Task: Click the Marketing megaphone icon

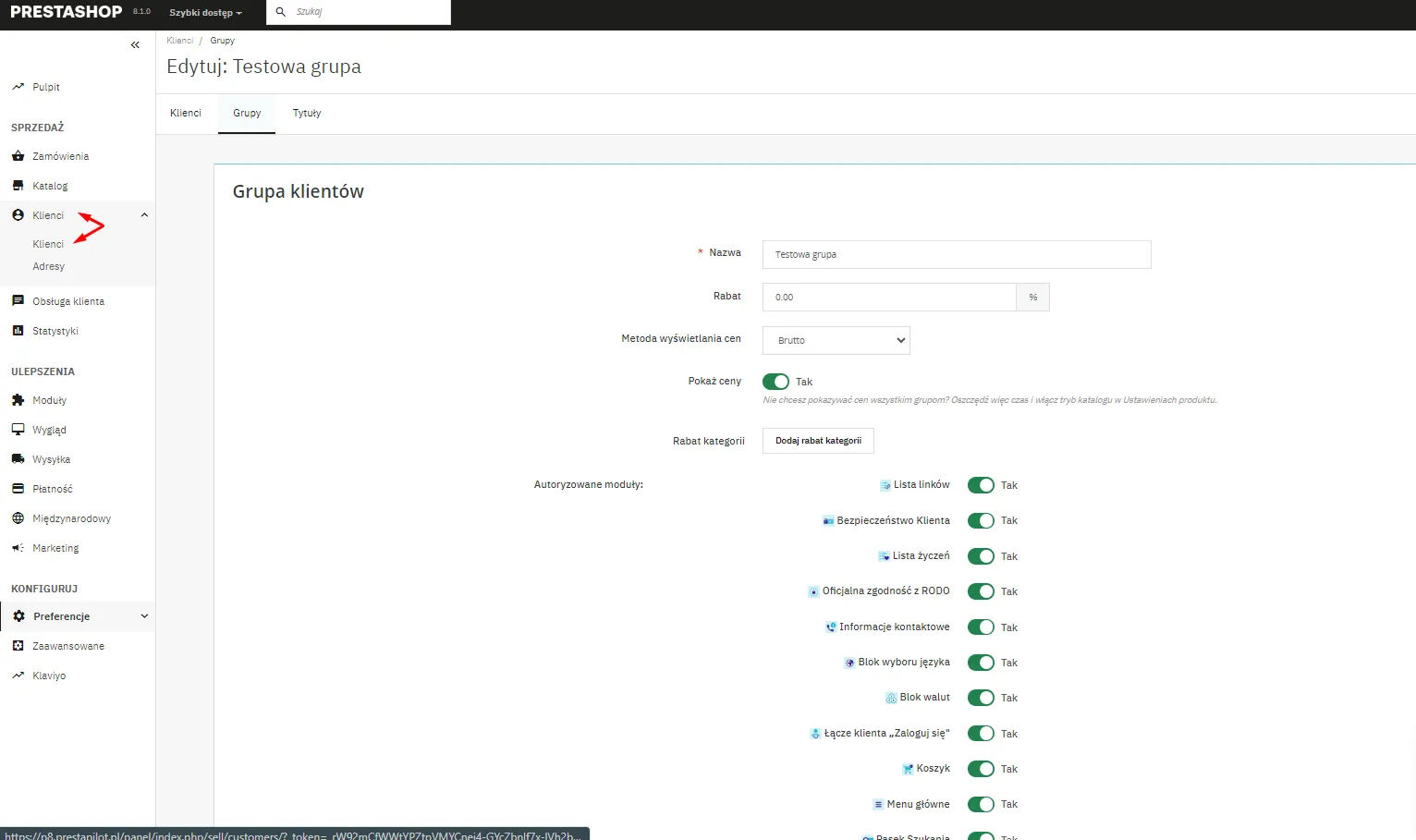Action: tap(18, 548)
